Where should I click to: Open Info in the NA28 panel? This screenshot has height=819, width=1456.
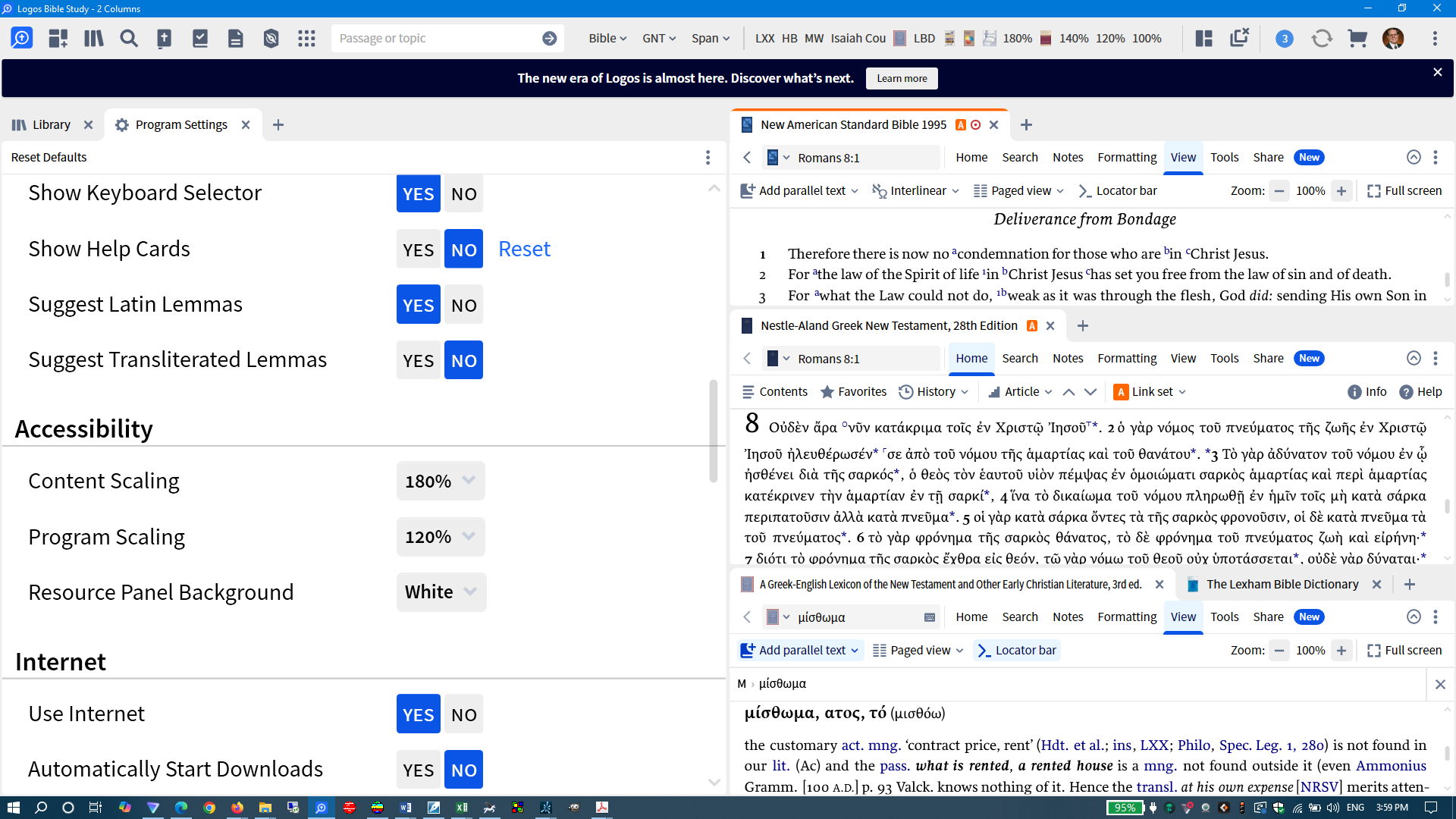[x=1367, y=392]
